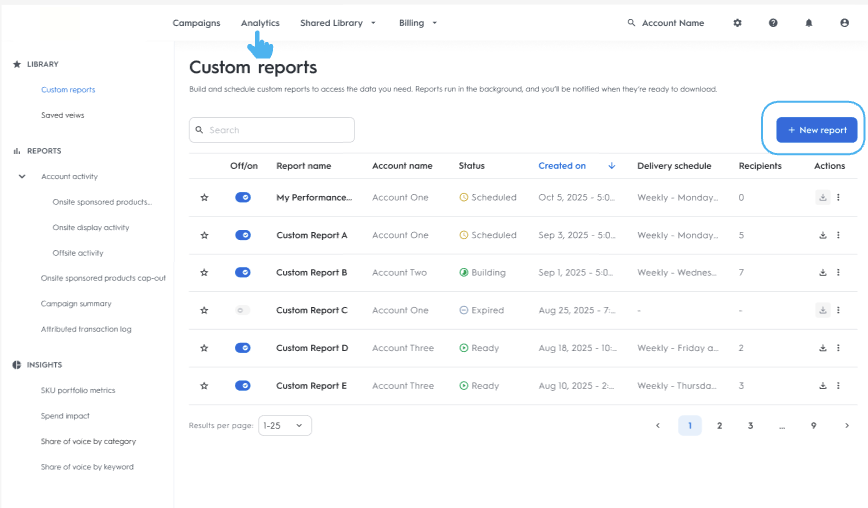The width and height of the screenshot is (868, 508).
Task: Open Saved views in the sidebar
Action: pos(61,115)
